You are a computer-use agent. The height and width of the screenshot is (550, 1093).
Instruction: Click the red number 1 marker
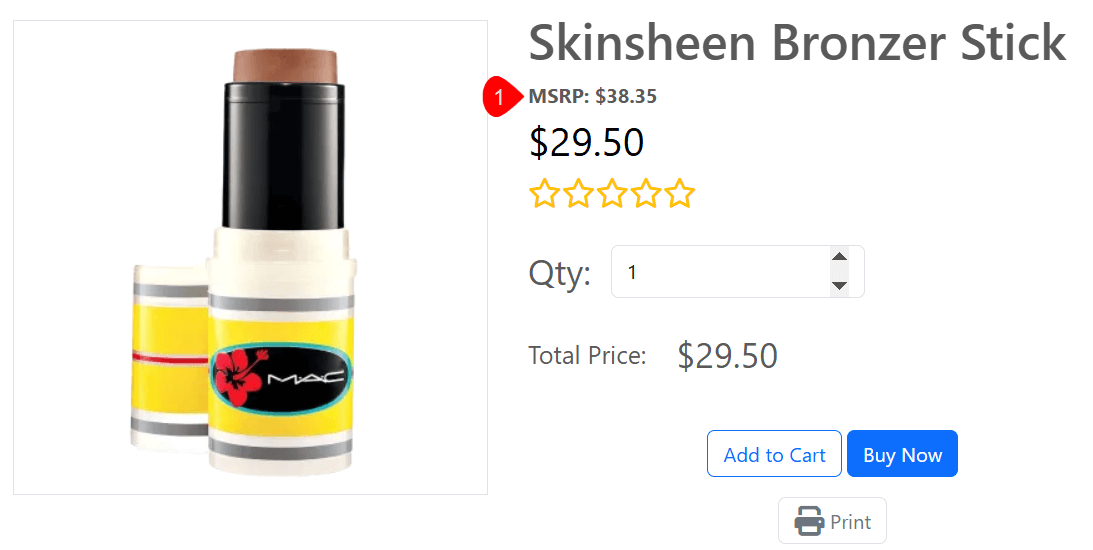click(x=499, y=97)
